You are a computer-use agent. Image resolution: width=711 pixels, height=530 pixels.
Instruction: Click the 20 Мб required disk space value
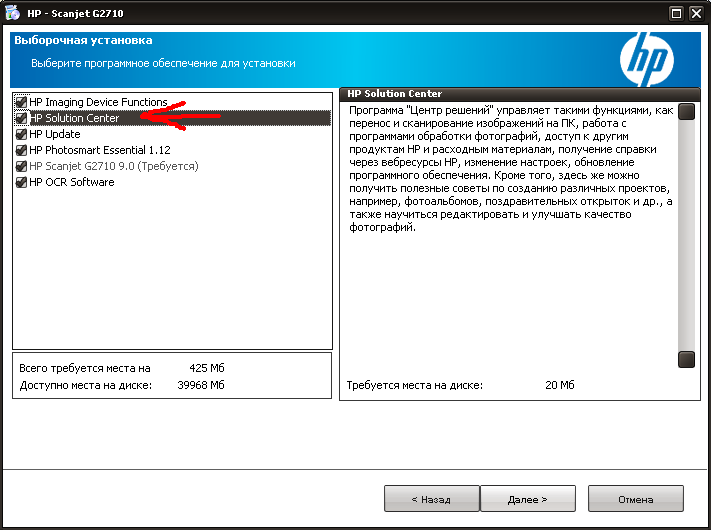[560, 385]
